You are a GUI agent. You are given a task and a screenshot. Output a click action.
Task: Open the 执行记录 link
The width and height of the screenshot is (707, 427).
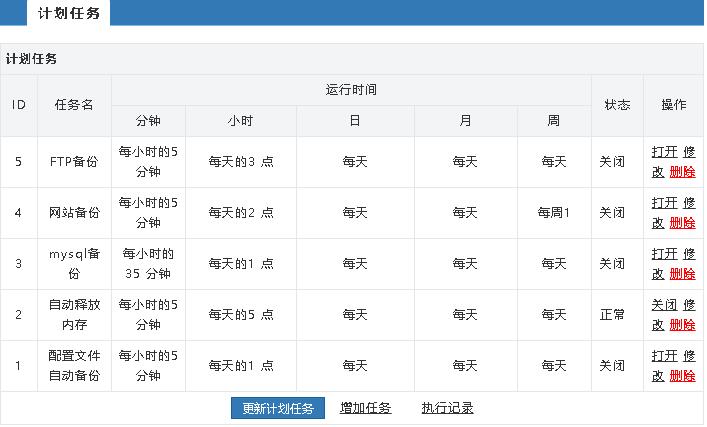tap(447, 408)
